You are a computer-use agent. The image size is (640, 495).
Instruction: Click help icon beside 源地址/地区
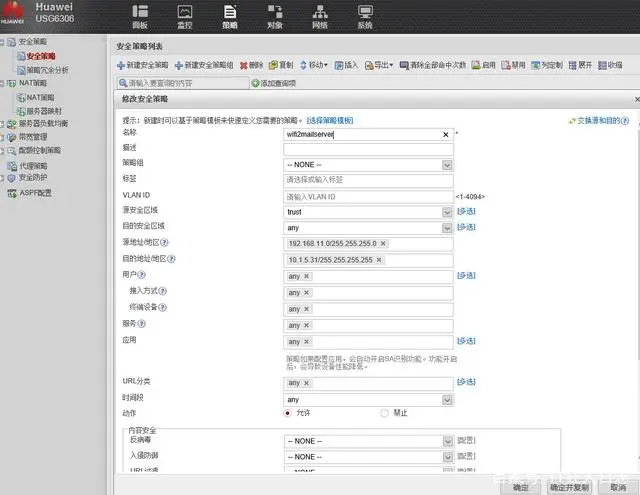pyautogui.click(x=164, y=242)
